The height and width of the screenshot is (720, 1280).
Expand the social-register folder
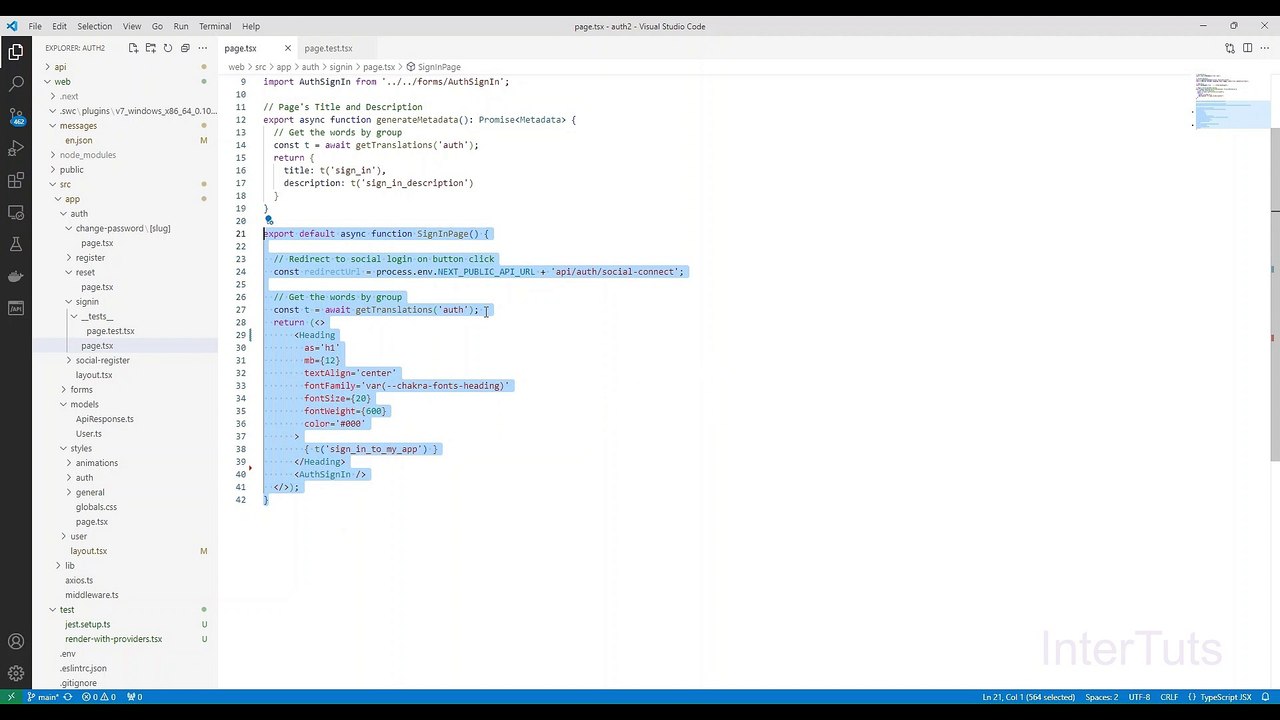pos(102,360)
